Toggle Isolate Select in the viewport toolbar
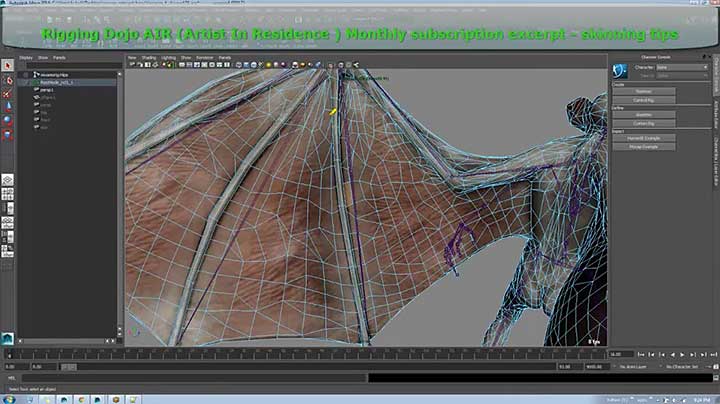 (x=330, y=65)
